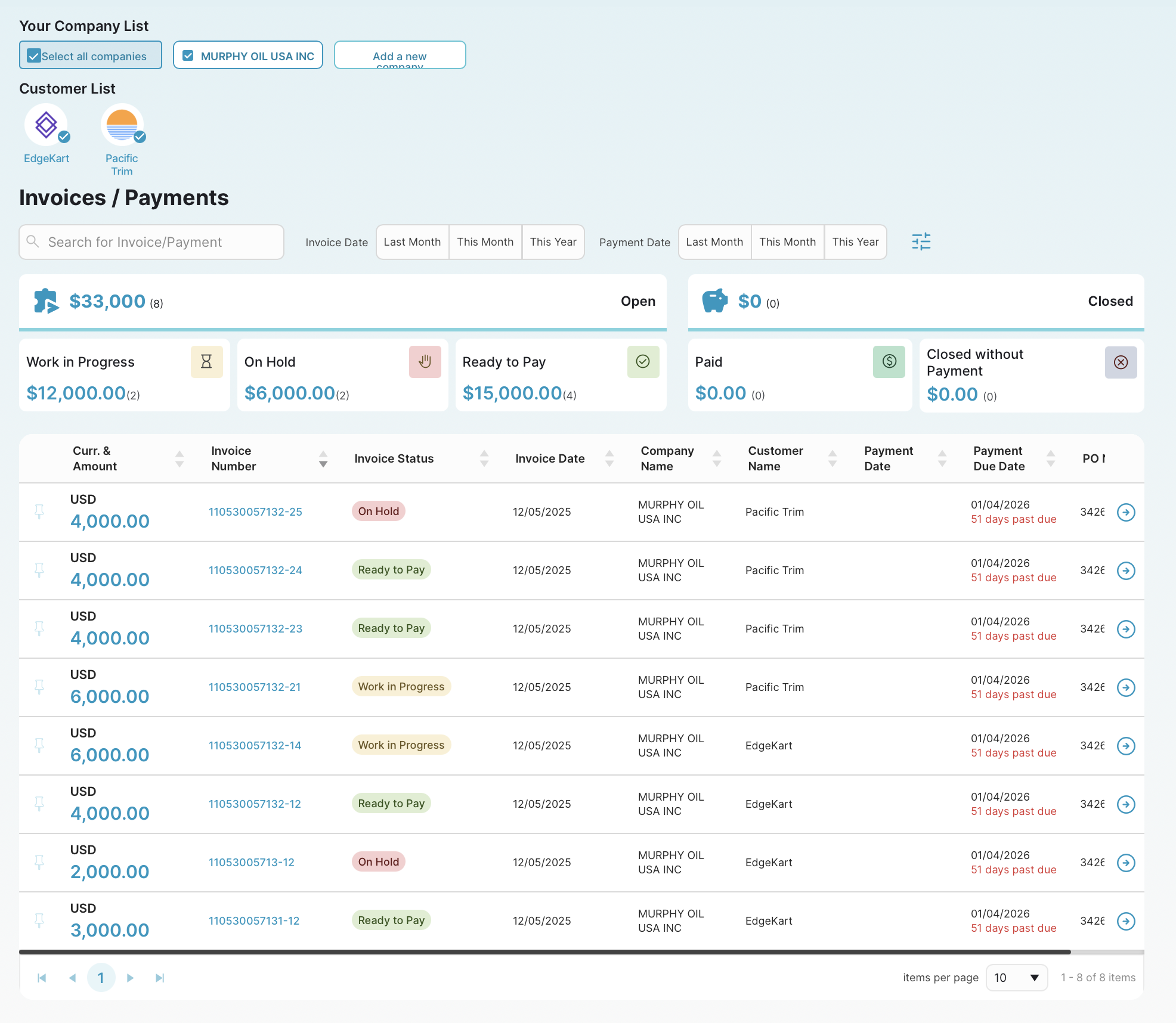Screen dimensions: 1176x1023
Task: Toggle the Select all companies checkbox
Action: pyautogui.click(x=34, y=56)
